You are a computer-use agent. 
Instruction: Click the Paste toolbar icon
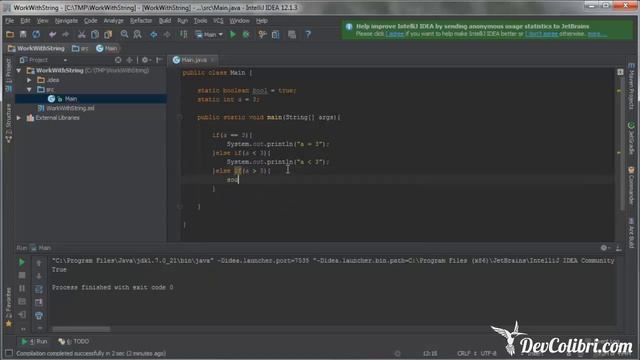[x=108, y=35]
